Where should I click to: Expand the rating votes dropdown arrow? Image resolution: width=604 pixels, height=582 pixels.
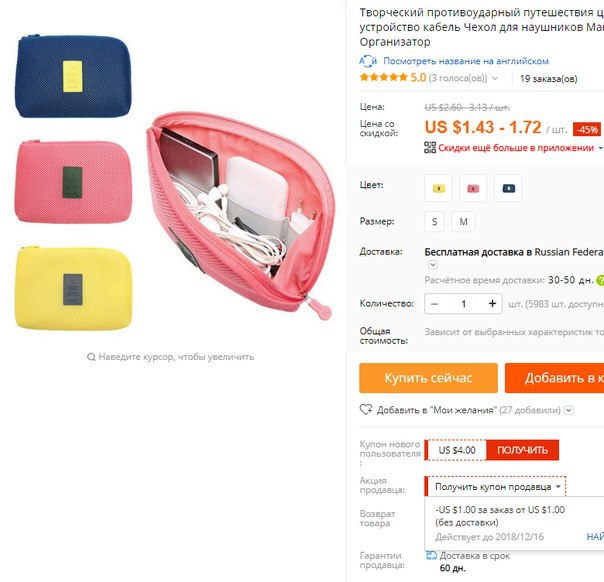[x=495, y=79]
